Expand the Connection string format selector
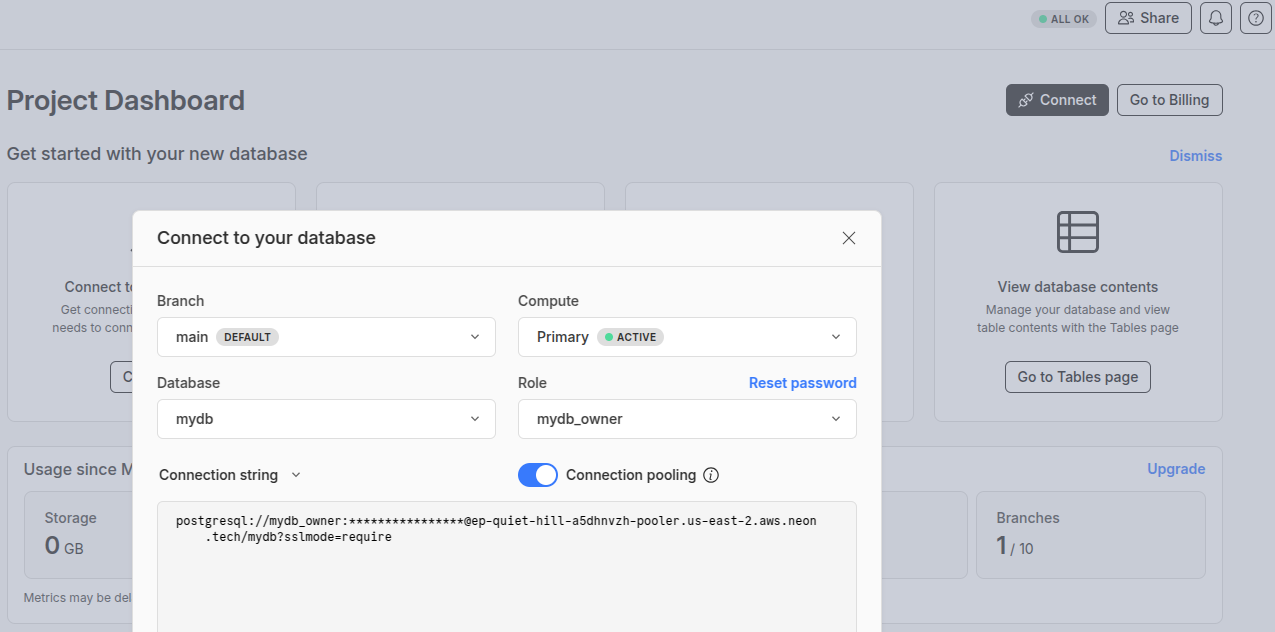 pos(230,475)
